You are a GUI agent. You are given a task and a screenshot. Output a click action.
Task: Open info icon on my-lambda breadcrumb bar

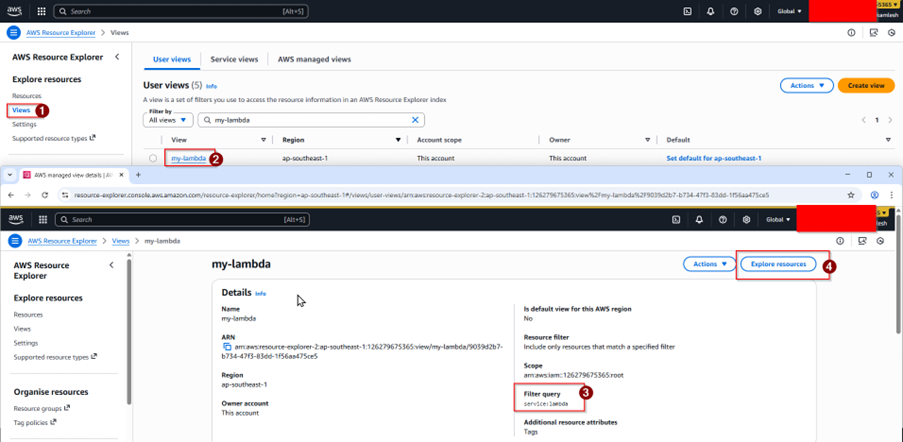pos(840,241)
